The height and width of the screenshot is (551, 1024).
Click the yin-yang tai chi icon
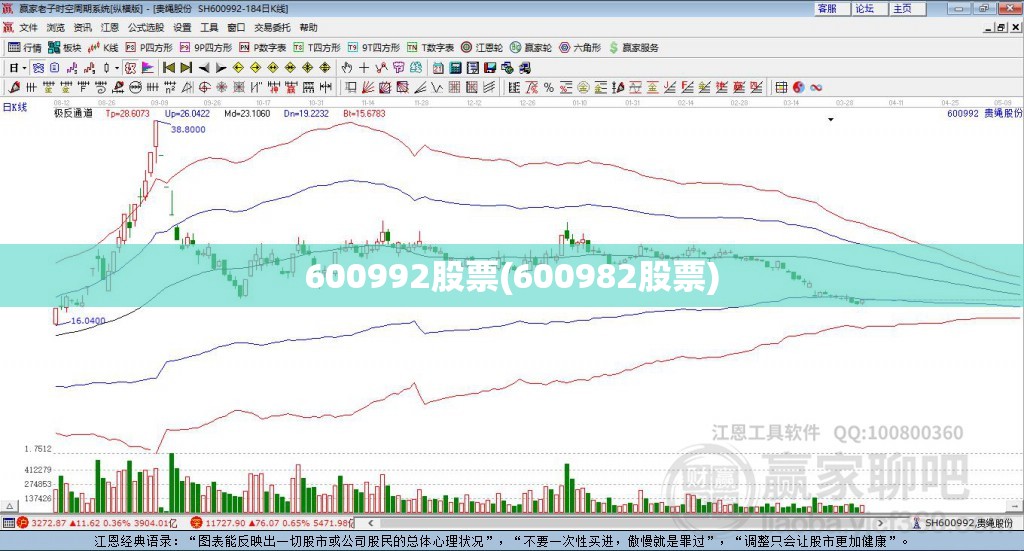(799, 87)
